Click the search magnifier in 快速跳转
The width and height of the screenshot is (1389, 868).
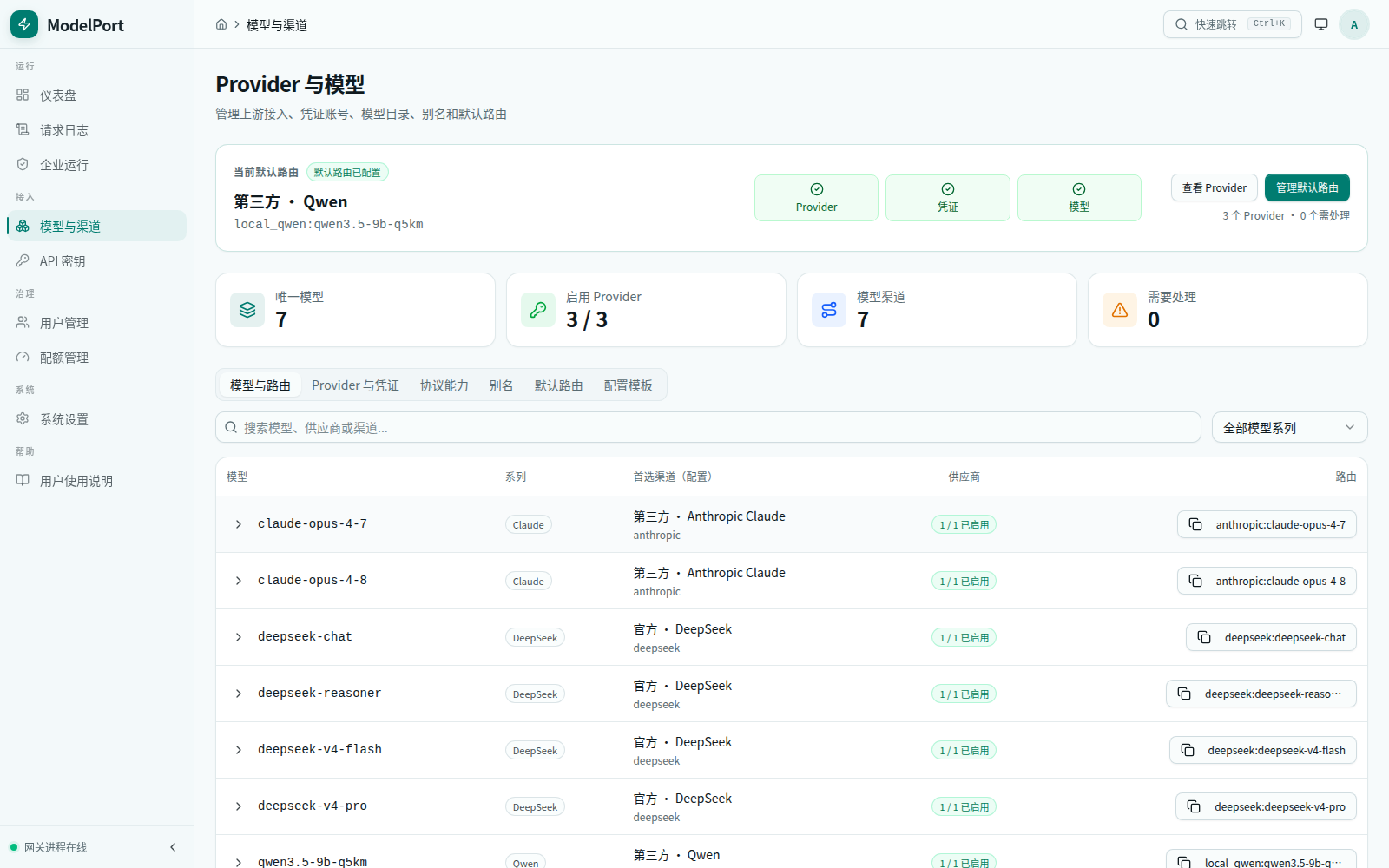(x=1182, y=24)
